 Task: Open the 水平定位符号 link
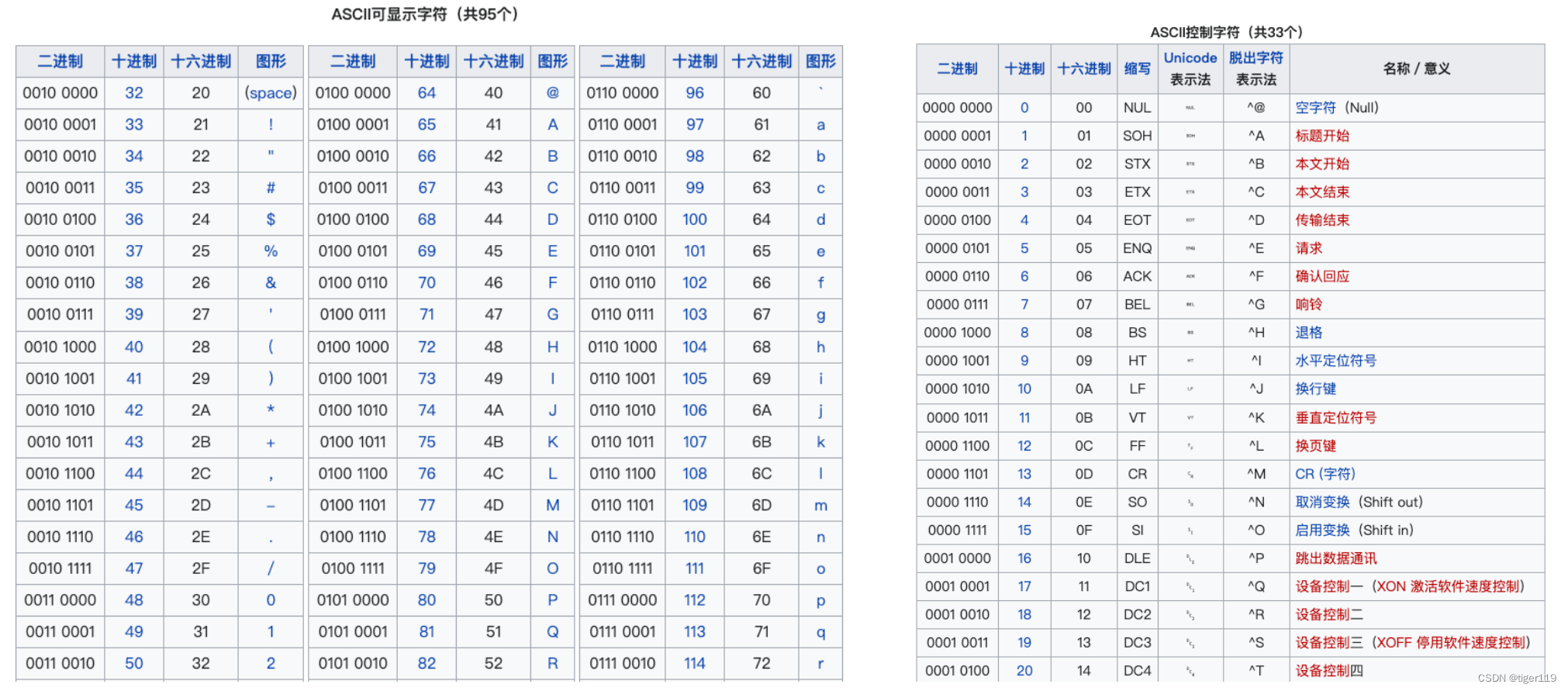[1336, 361]
